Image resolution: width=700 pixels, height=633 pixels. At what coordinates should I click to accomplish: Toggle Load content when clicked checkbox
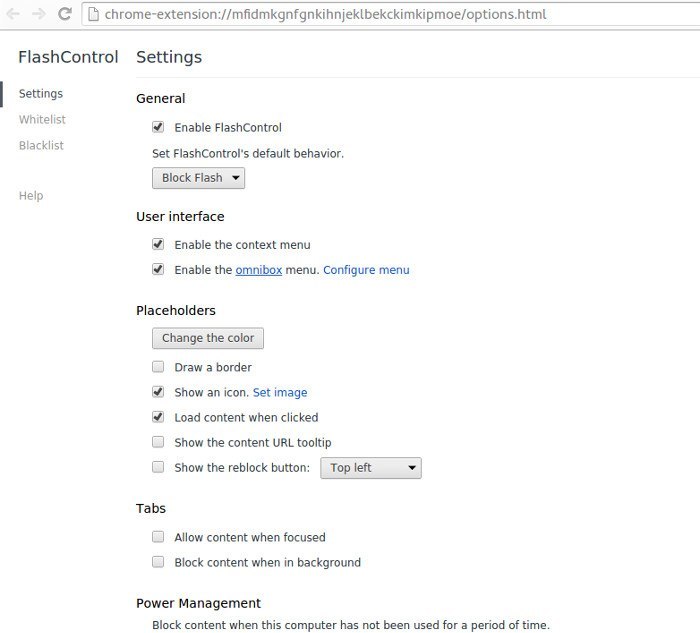coord(158,417)
